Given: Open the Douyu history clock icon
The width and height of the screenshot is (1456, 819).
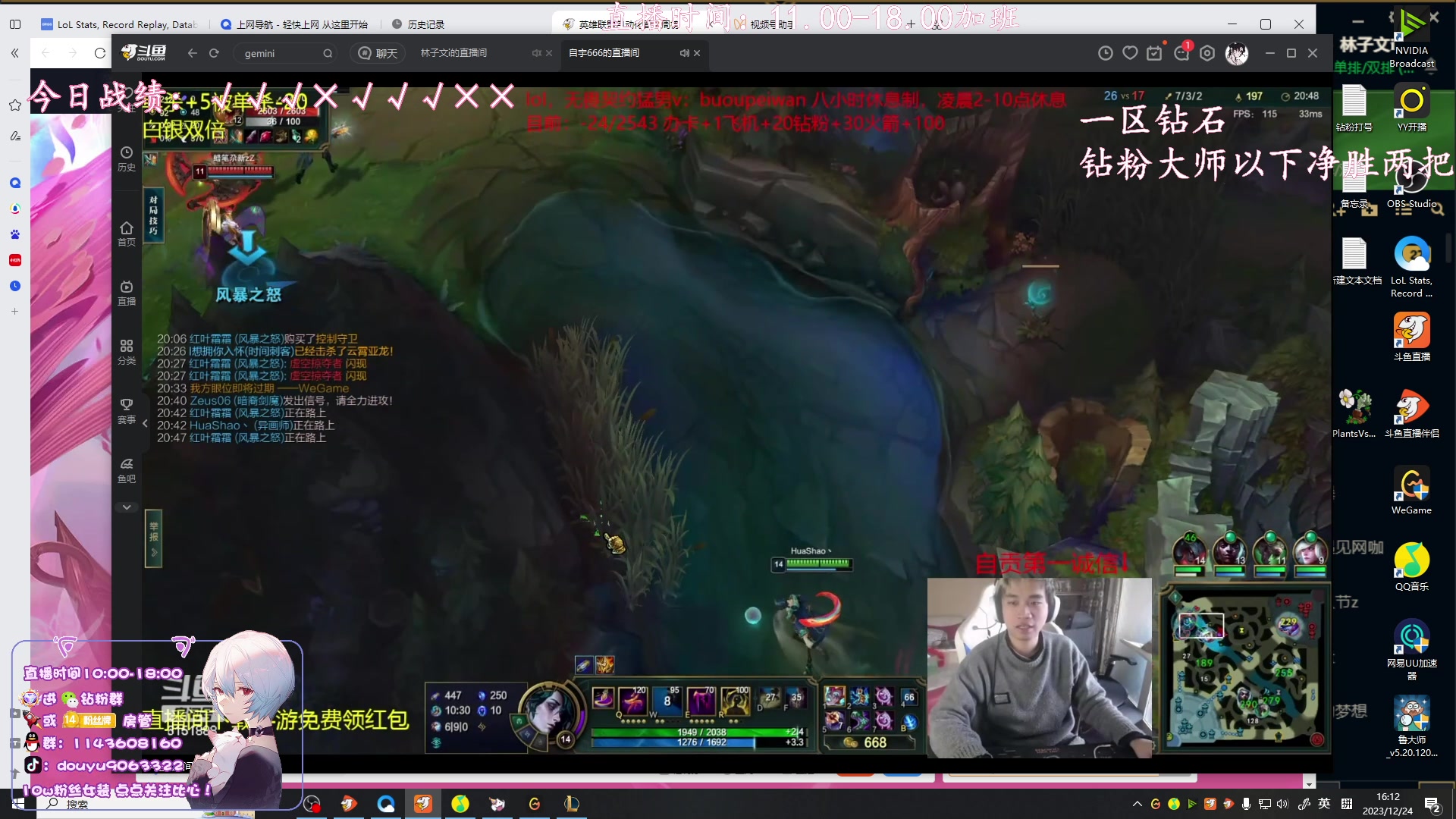Looking at the screenshot, I should coord(1106,53).
